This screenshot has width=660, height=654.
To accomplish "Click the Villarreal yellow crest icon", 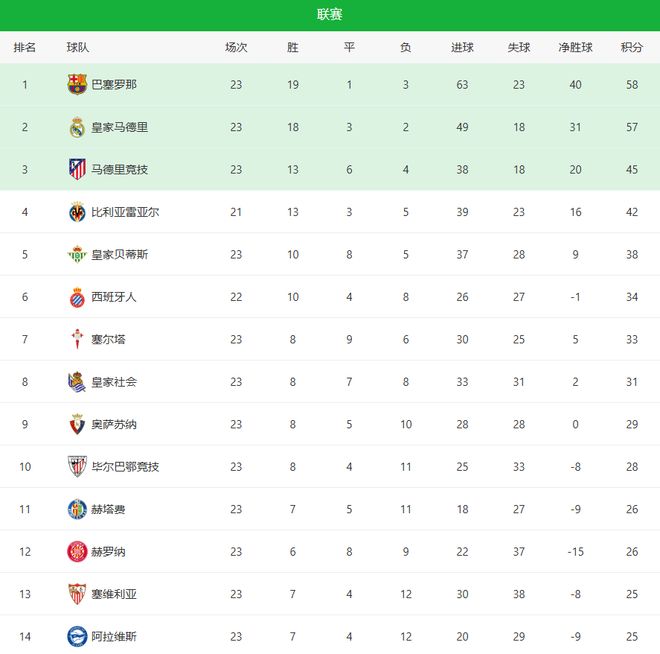I will pos(77,212).
